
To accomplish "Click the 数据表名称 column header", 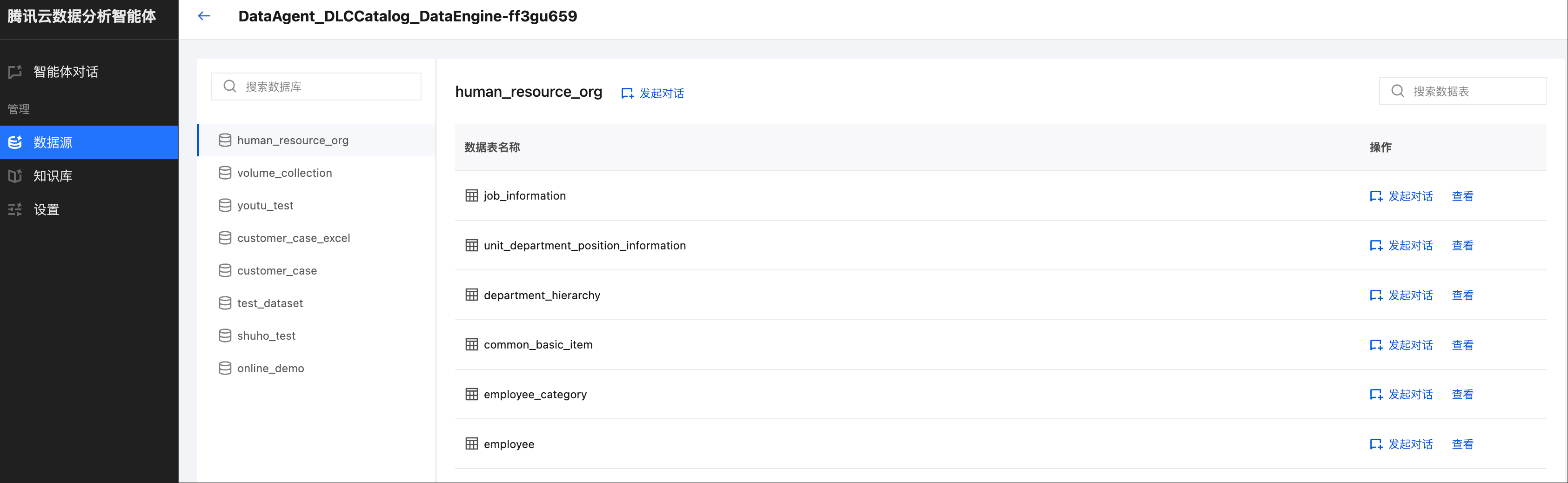I will (492, 148).
